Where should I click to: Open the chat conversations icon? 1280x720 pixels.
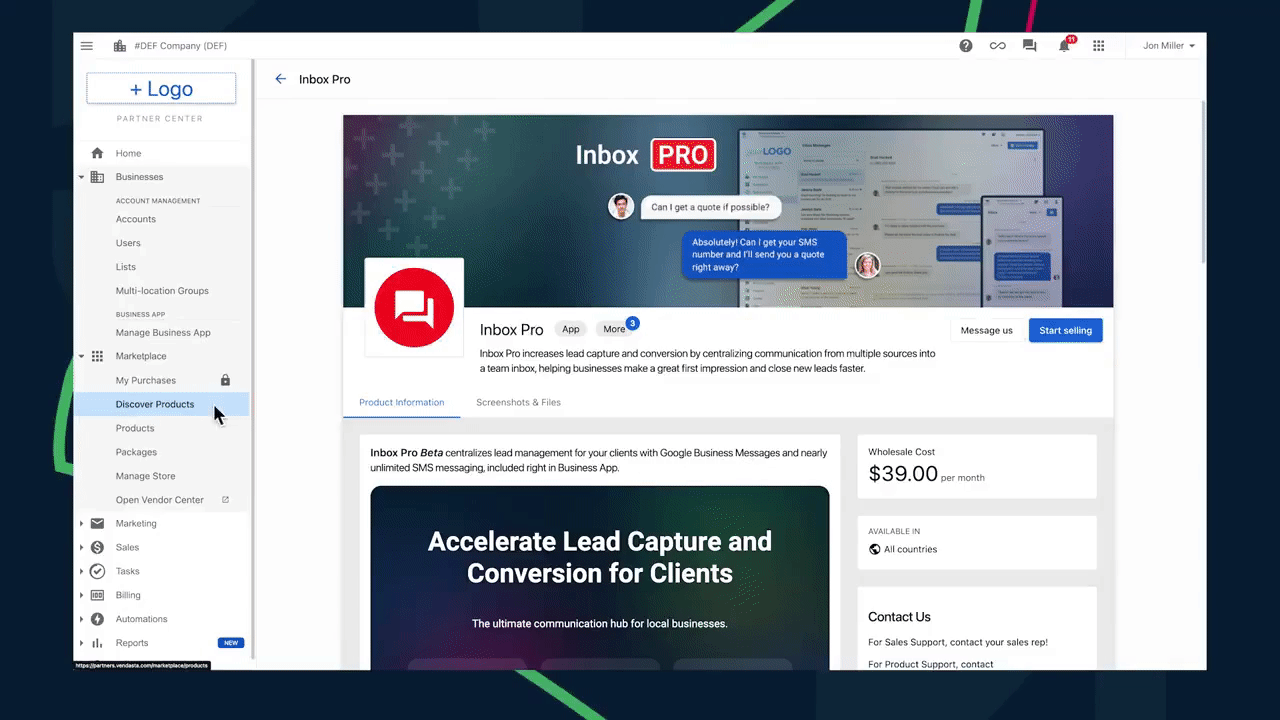coord(1029,46)
